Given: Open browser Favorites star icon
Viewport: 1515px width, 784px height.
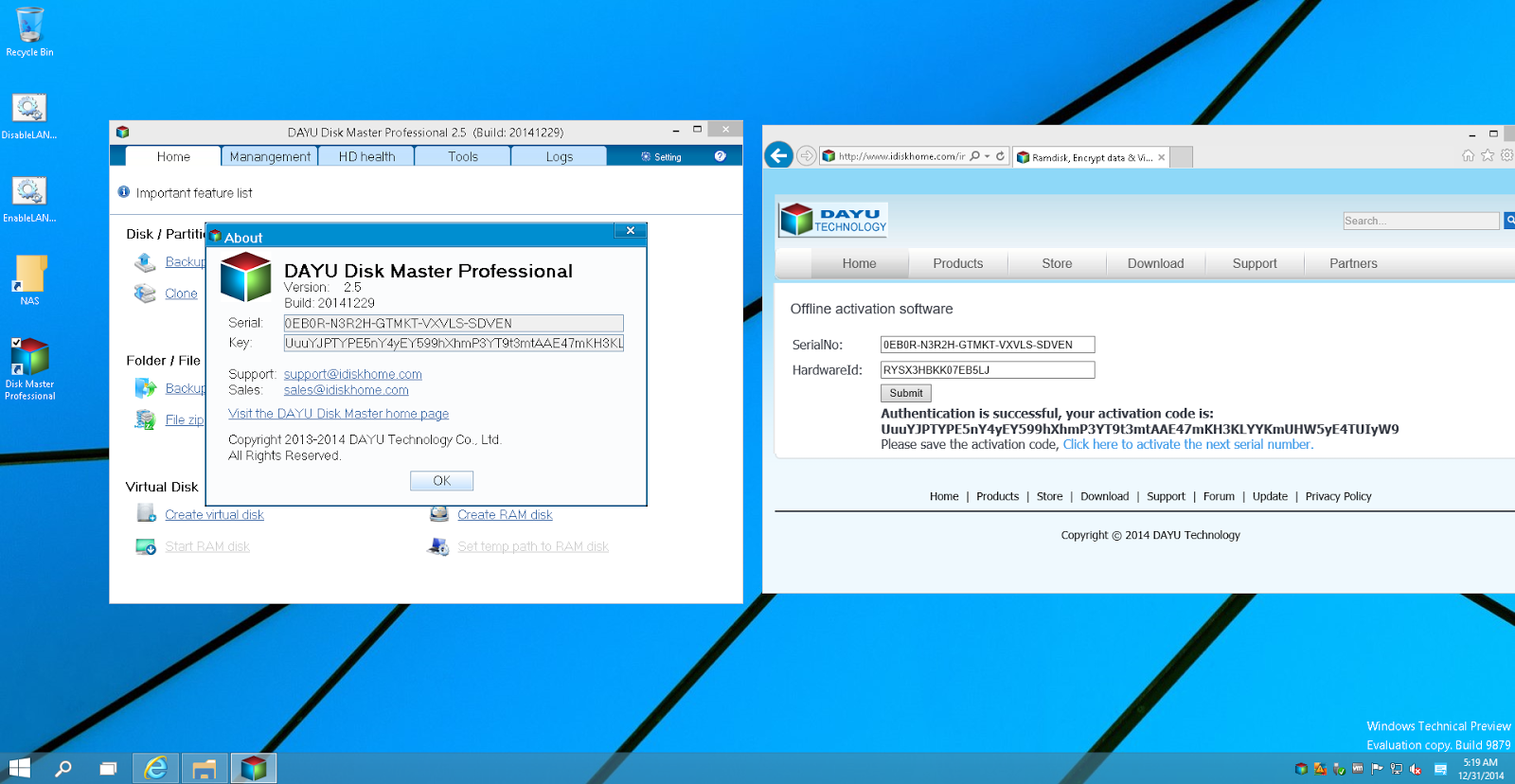Looking at the screenshot, I should pyautogui.click(x=1488, y=155).
